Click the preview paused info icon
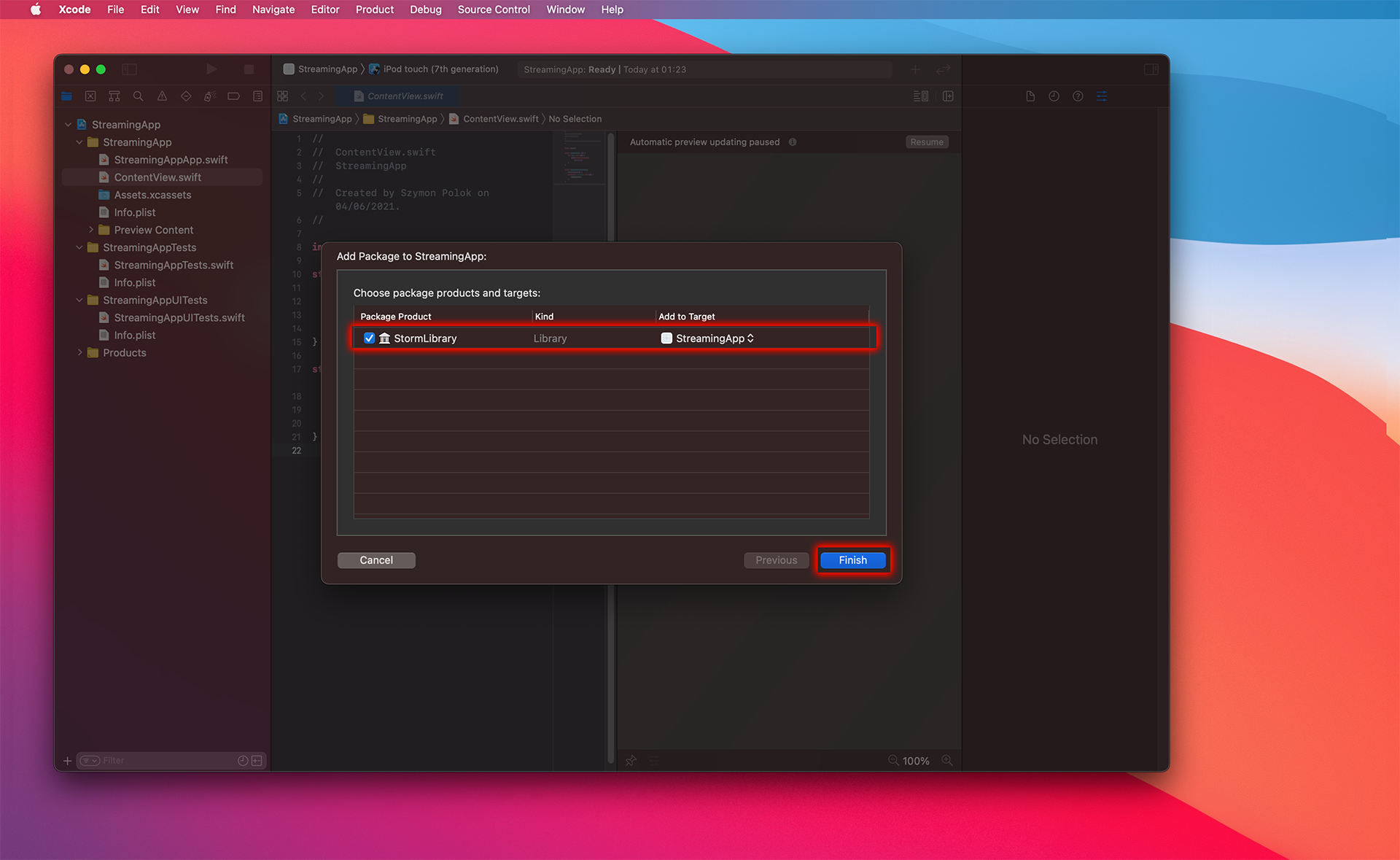This screenshot has width=1400, height=860. point(793,142)
